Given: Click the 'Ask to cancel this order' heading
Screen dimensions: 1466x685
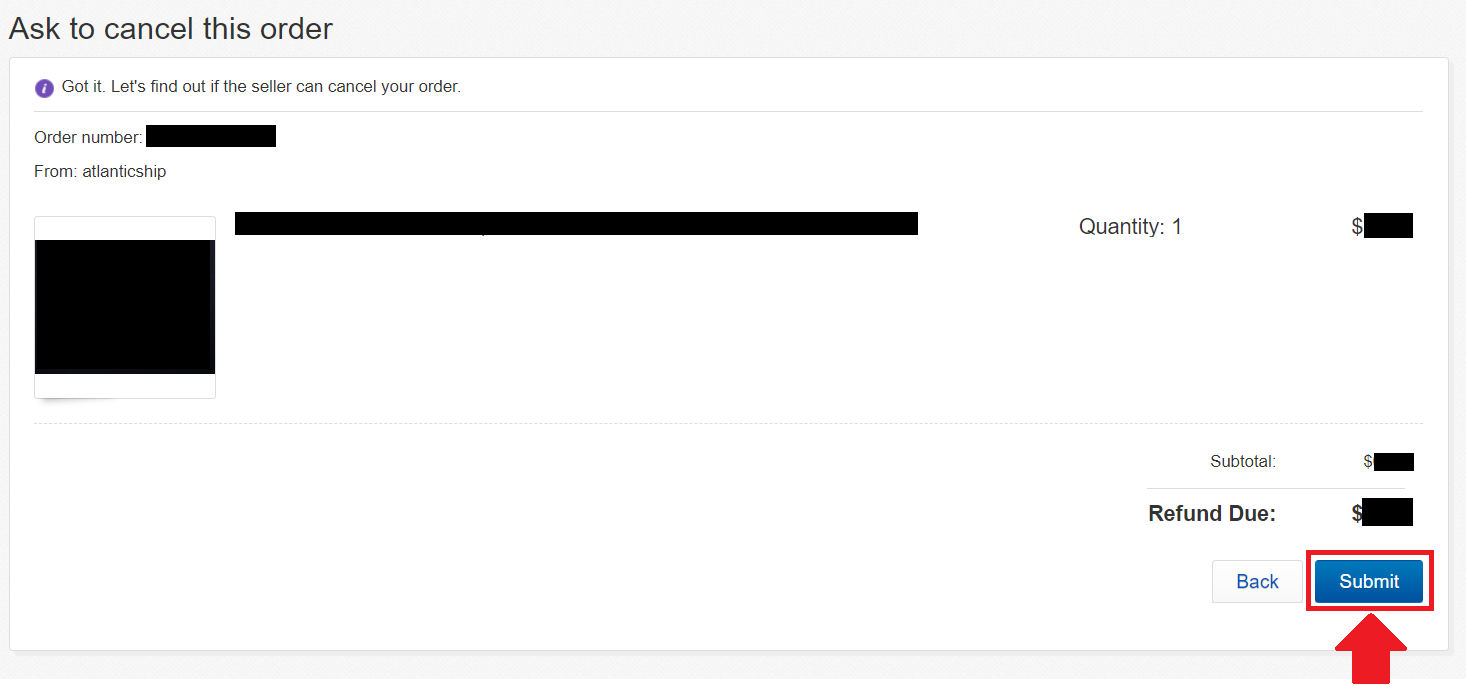Looking at the screenshot, I should tap(171, 29).
